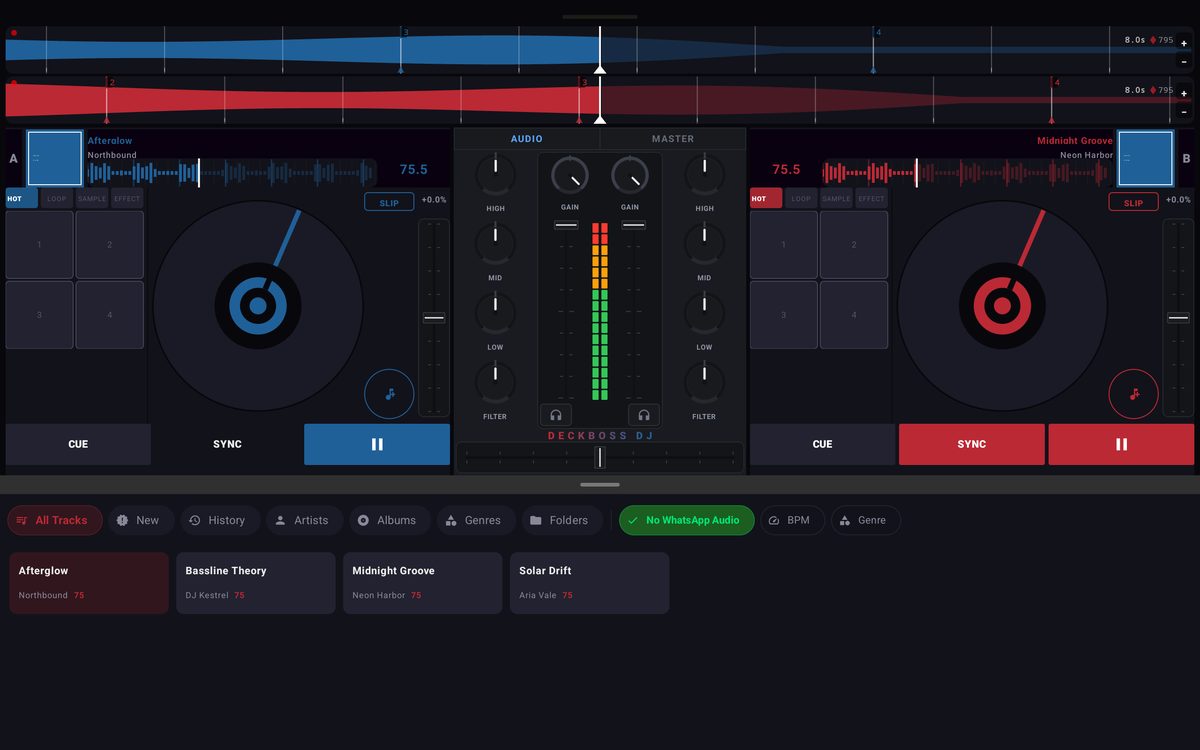Open the BPM sort option

pos(793,520)
